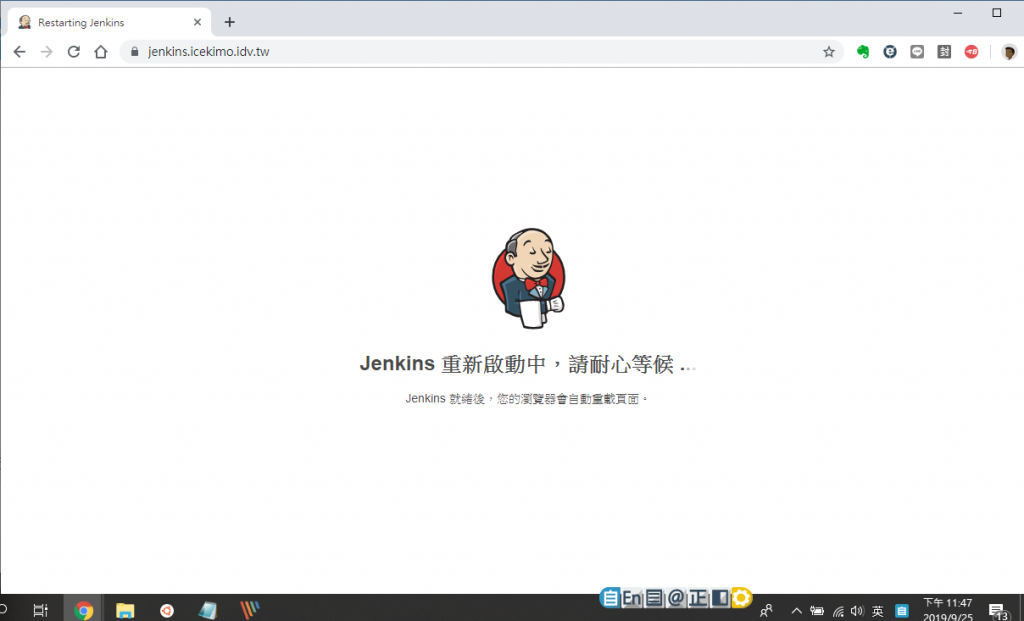Toggle the En language mode on IME bar
The width and height of the screenshot is (1024, 621).
point(632,597)
